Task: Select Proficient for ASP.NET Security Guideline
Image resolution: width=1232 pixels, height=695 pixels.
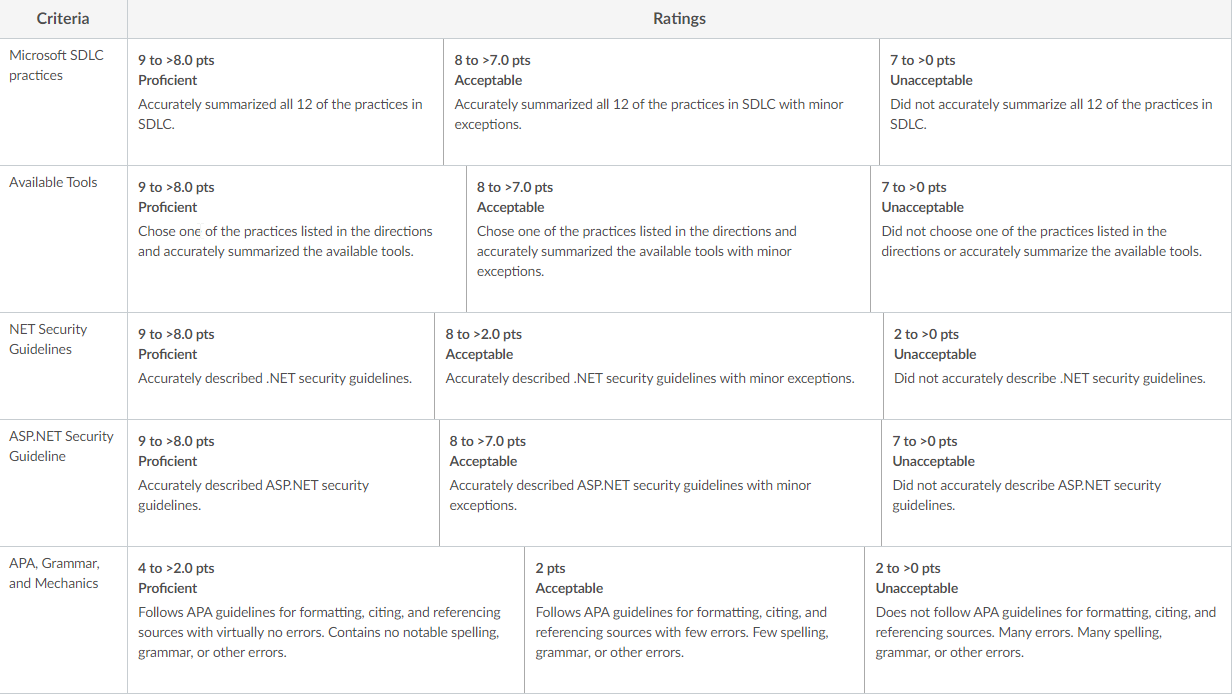Action: pyautogui.click(x=283, y=483)
